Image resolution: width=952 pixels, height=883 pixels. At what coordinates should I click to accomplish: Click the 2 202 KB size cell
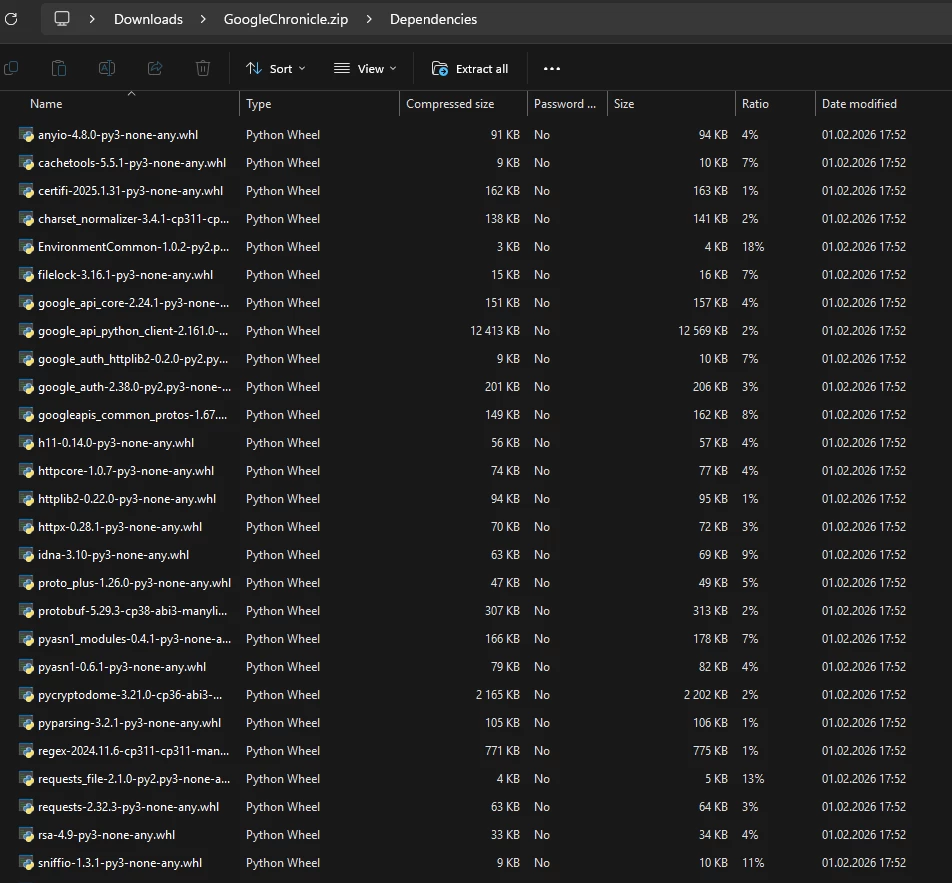point(706,695)
